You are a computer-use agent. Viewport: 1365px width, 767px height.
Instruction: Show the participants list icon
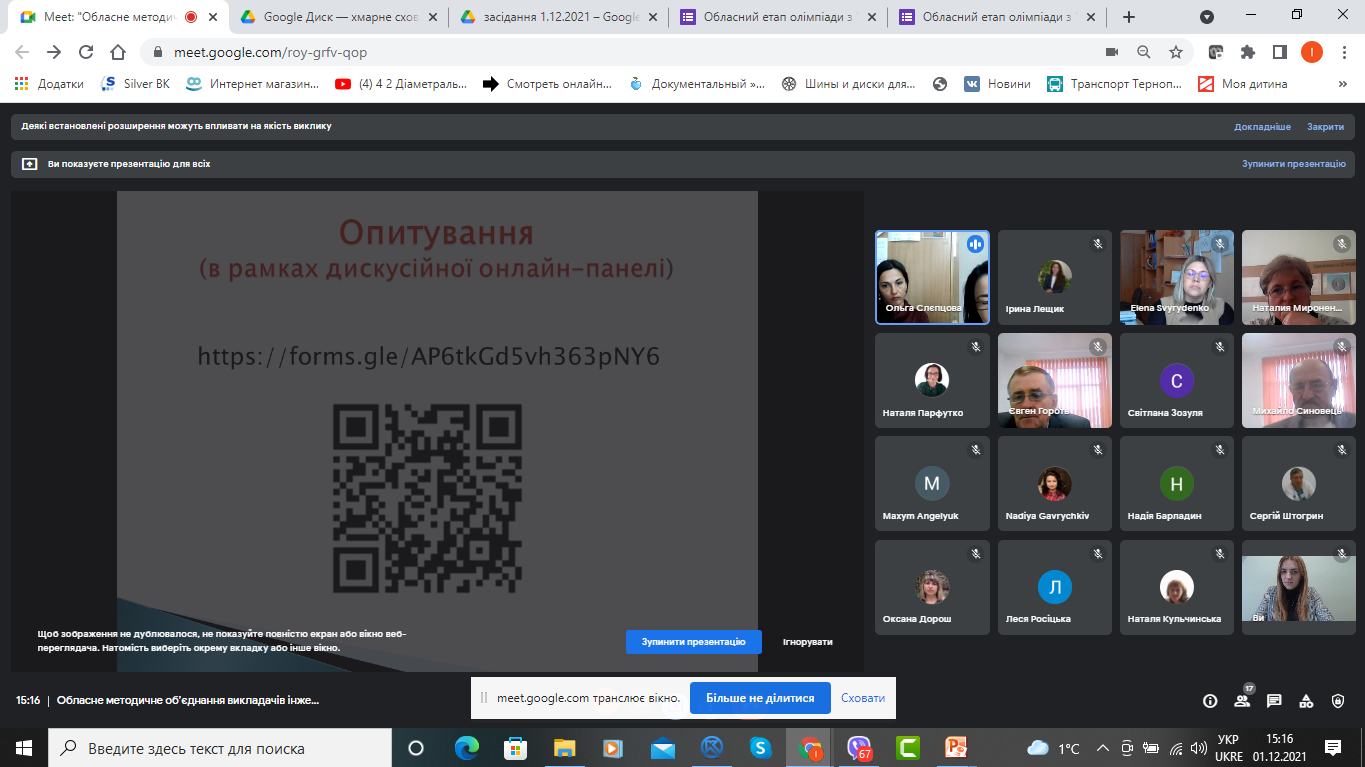pos(1242,701)
